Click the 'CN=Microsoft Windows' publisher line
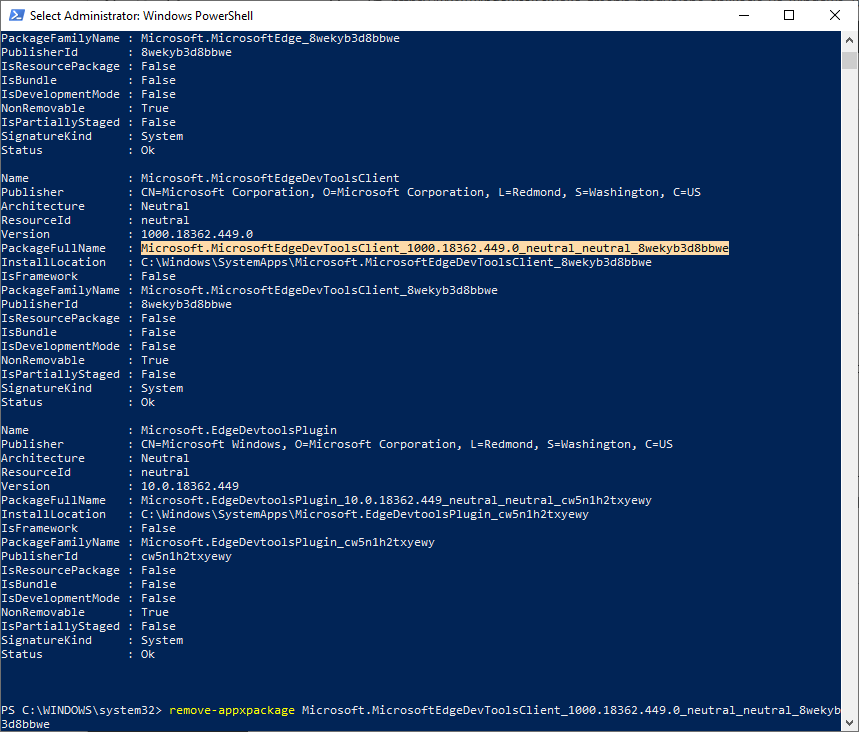Screen dimensions: 860x734 (406, 444)
